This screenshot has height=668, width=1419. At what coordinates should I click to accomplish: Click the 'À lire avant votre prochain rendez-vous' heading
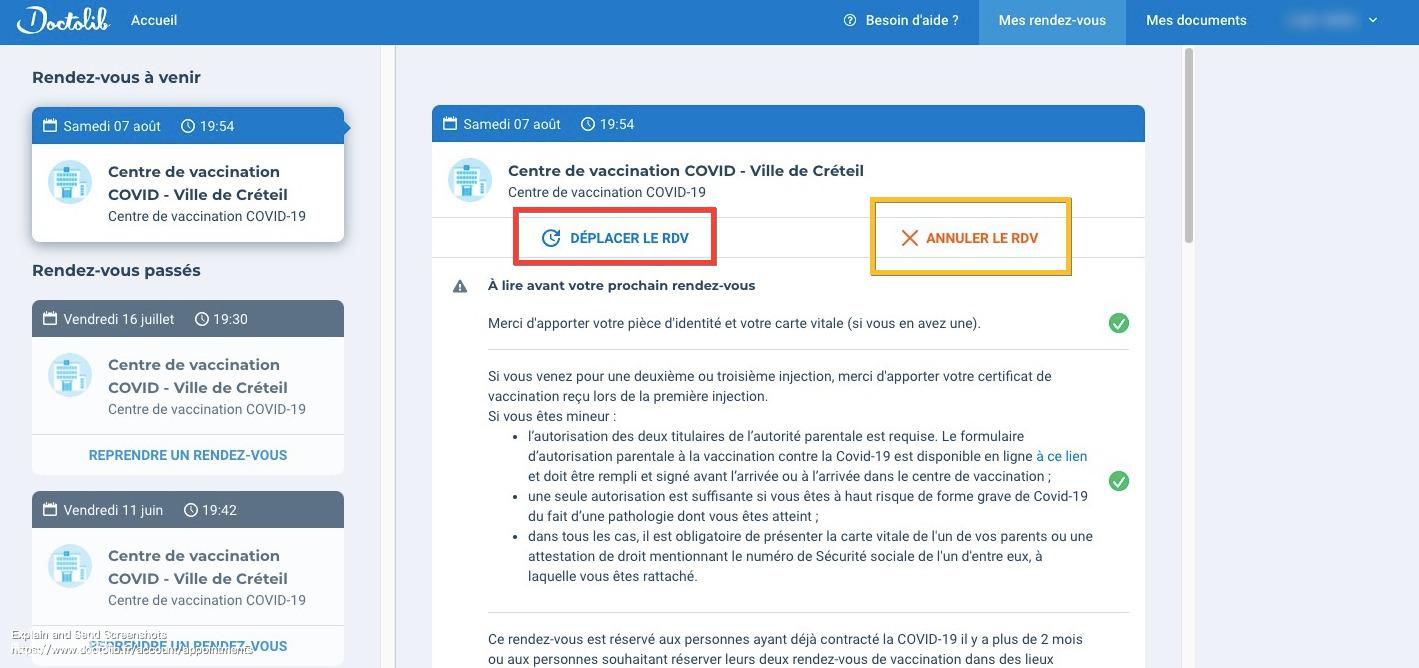click(x=621, y=285)
